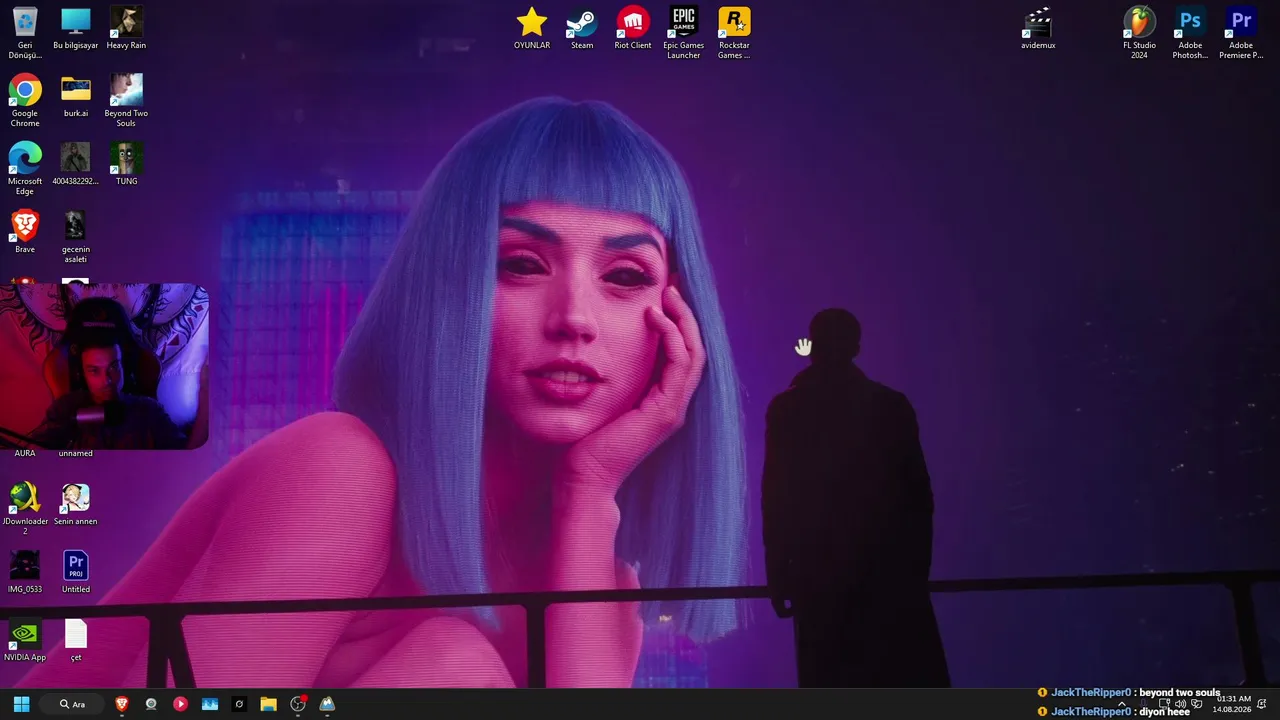This screenshot has width=1280, height=720.
Task: Expand the hidden system tray icons
Action: point(1121,704)
